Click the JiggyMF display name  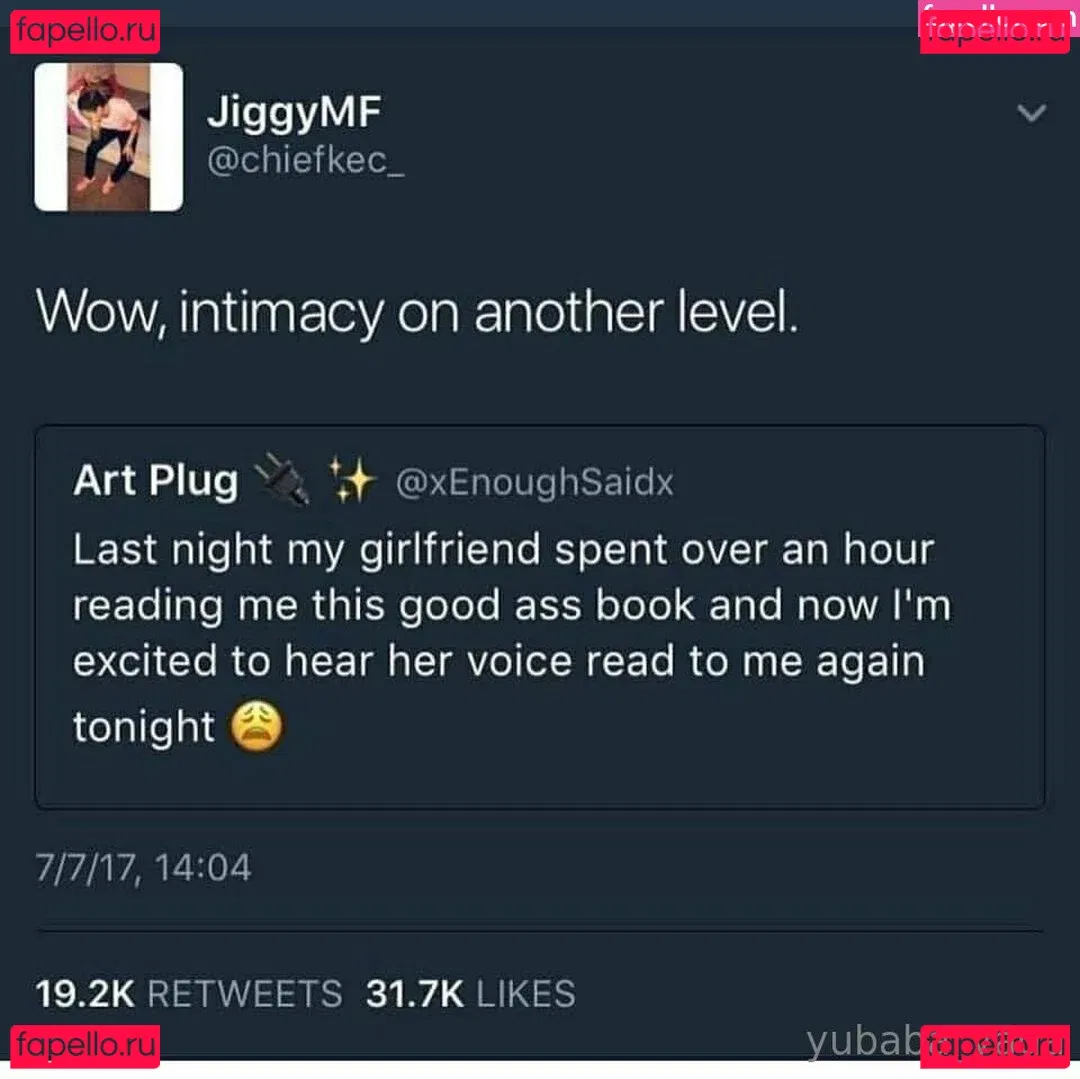tap(294, 114)
